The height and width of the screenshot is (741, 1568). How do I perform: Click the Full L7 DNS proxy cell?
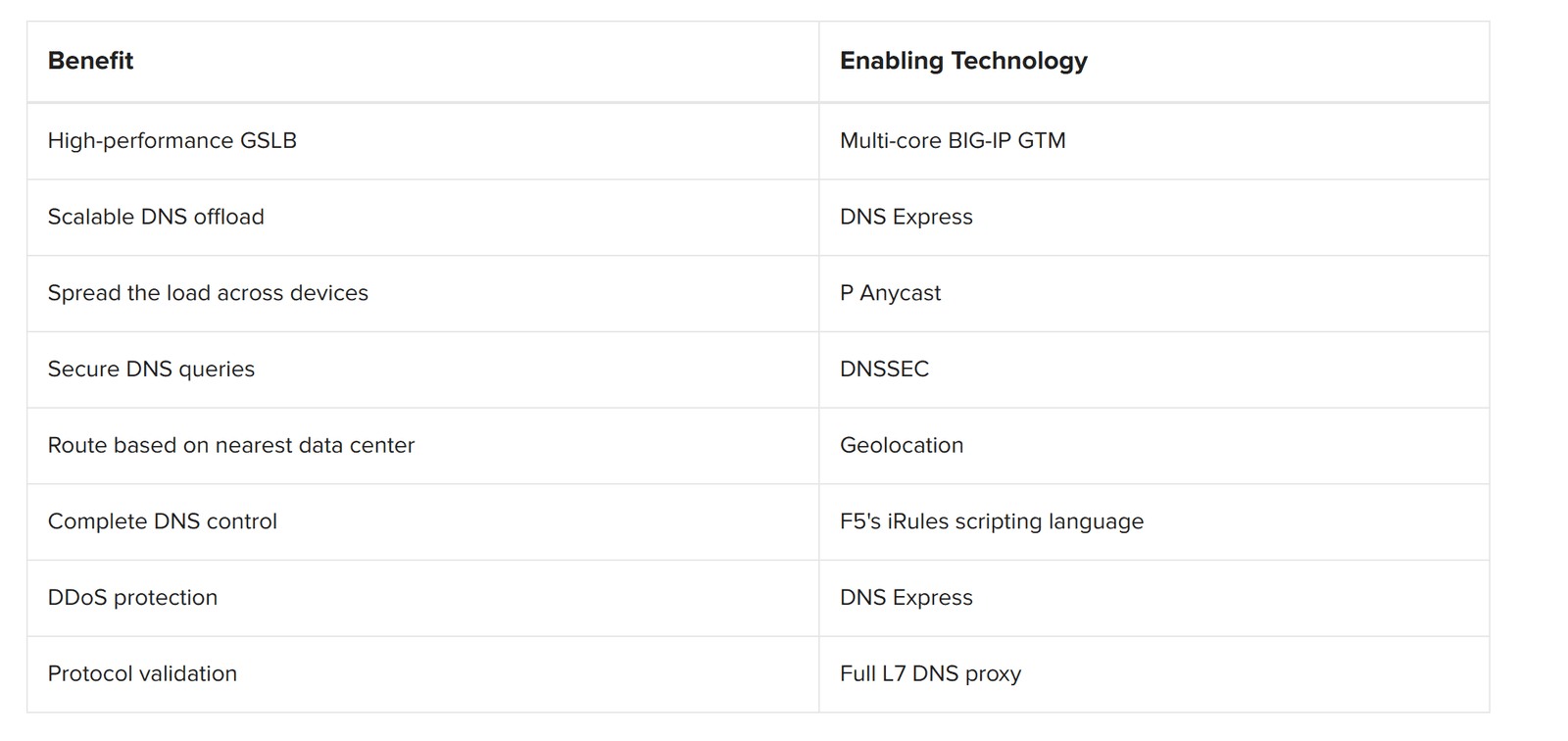point(930,674)
